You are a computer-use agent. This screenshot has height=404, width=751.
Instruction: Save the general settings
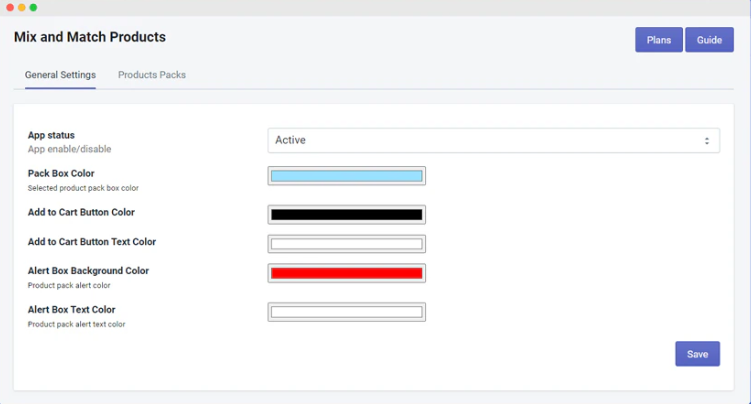(x=697, y=354)
